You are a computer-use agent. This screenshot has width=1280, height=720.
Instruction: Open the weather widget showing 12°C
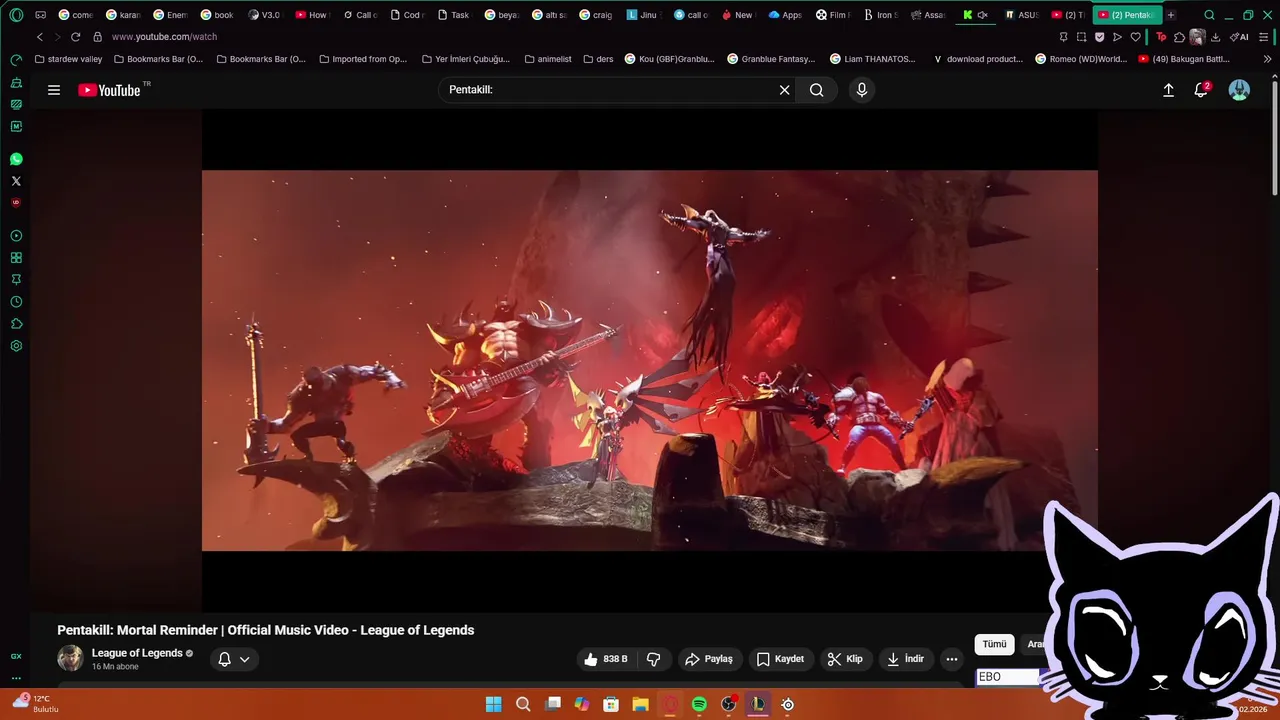click(36, 703)
